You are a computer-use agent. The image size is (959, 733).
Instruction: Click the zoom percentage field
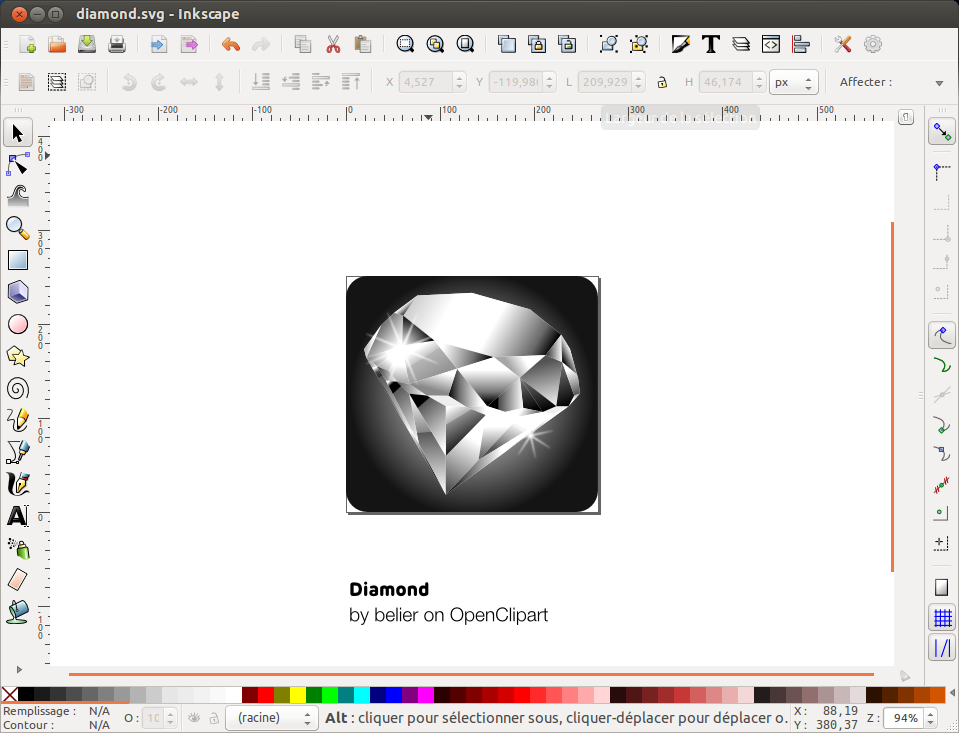click(x=906, y=718)
